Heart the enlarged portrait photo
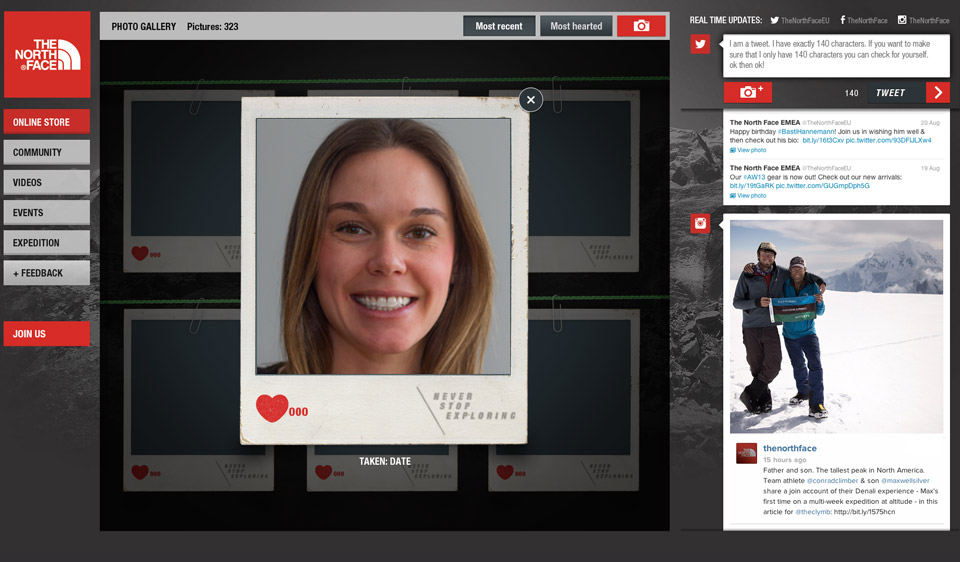The height and width of the screenshot is (562, 960). click(x=272, y=408)
